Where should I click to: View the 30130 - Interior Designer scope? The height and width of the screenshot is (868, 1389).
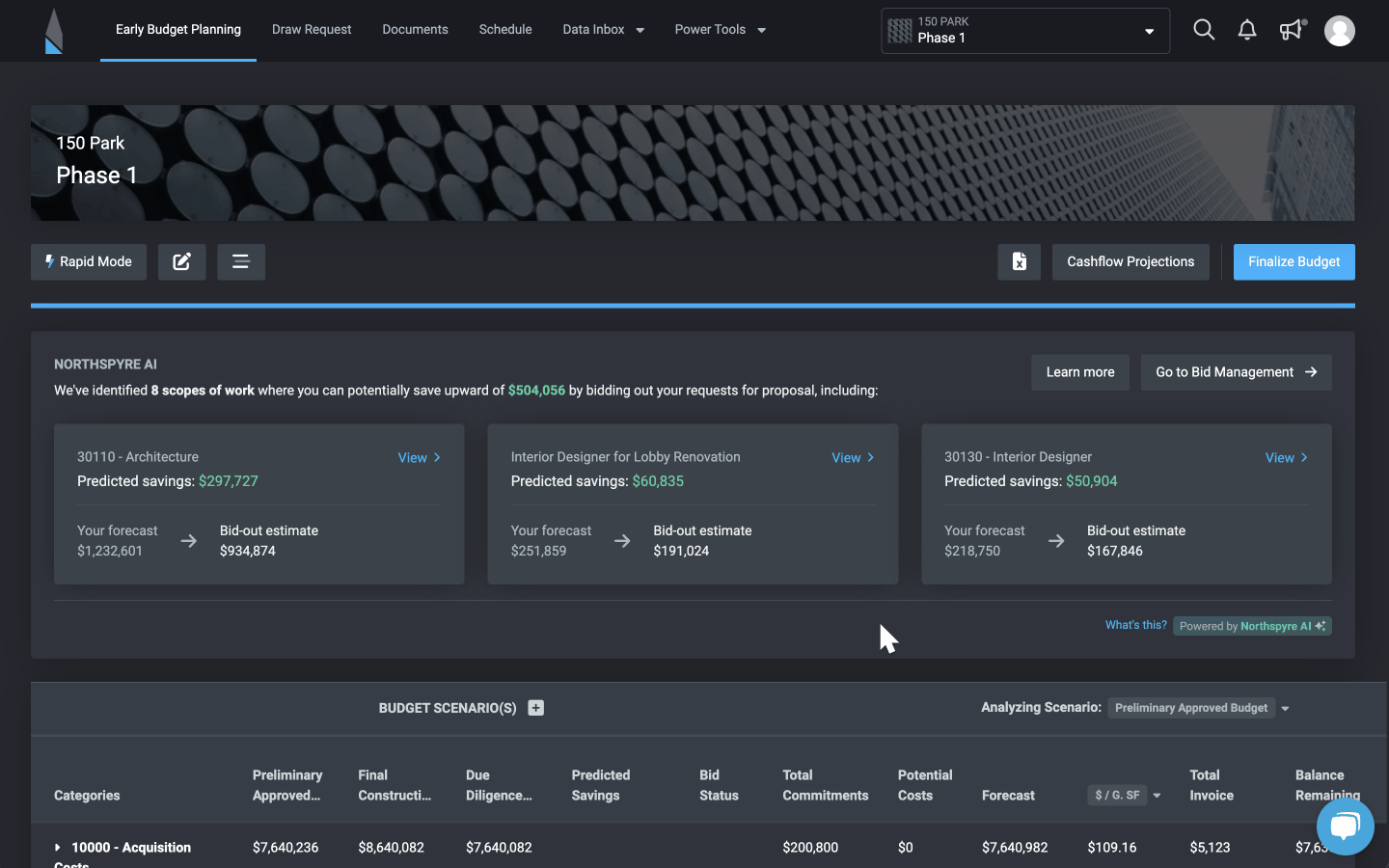1287,457
